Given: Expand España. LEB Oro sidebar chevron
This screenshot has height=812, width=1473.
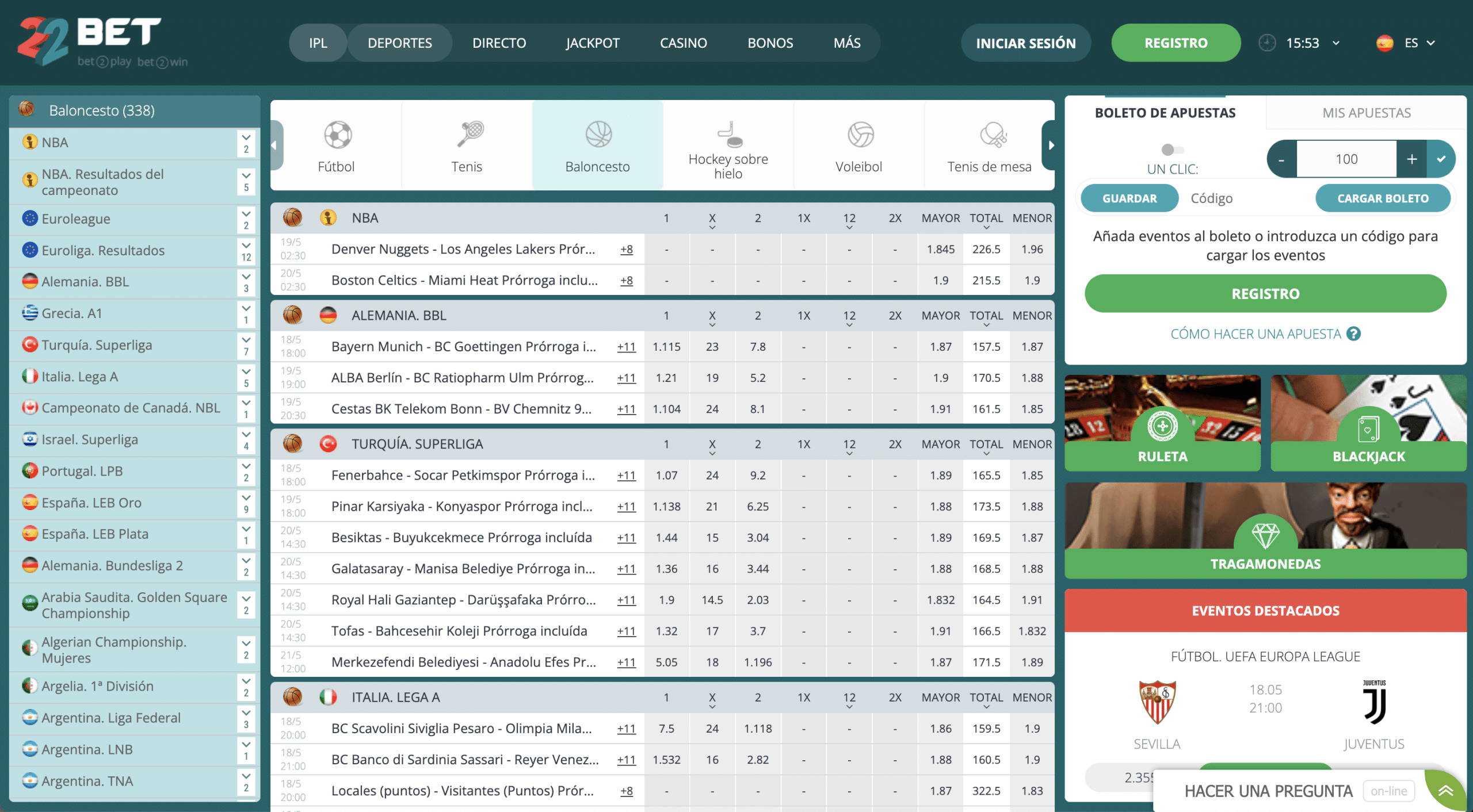Looking at the screenshot, I should pyautogui.click(x=246, y=503).
